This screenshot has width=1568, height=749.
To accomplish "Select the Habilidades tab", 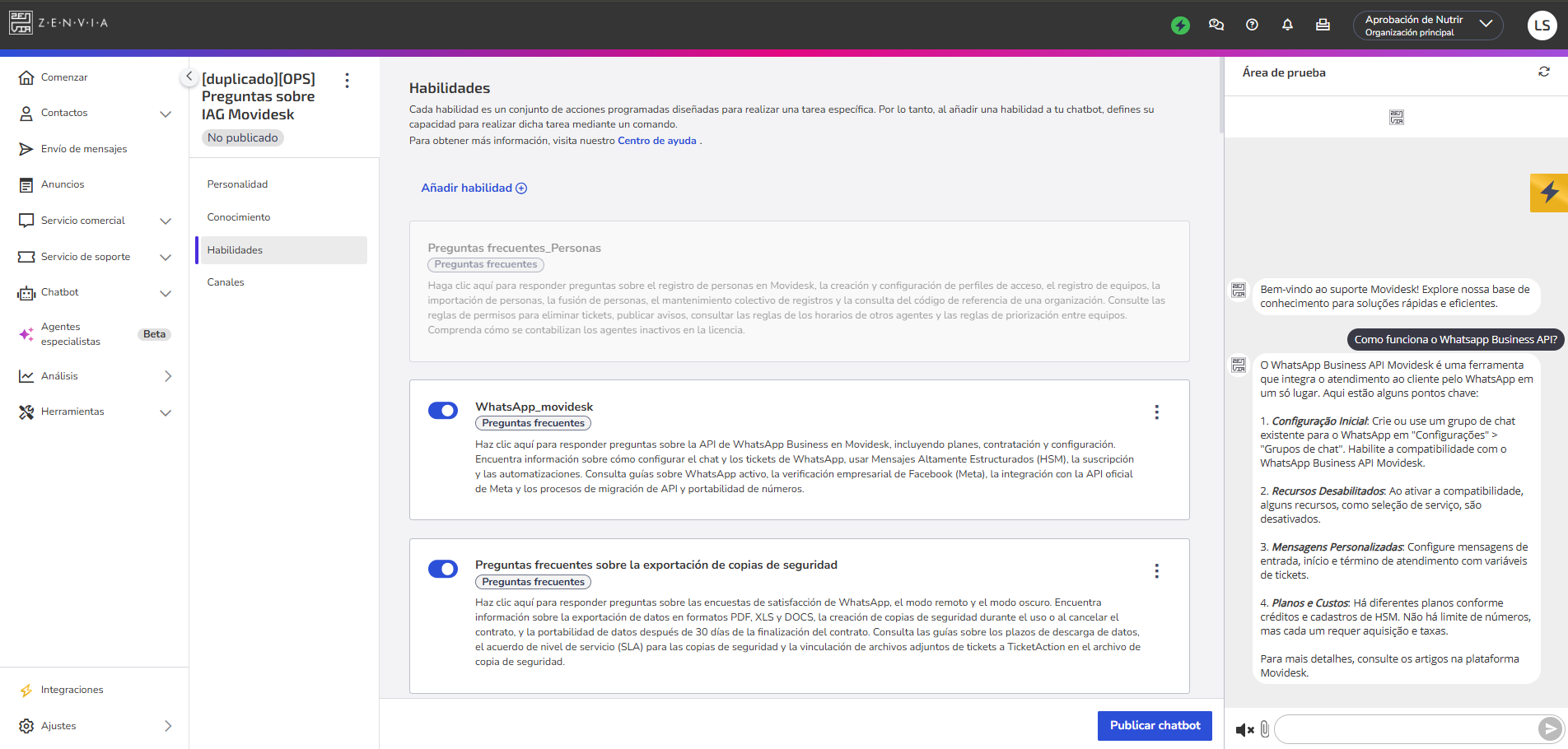I will point(281,250).
